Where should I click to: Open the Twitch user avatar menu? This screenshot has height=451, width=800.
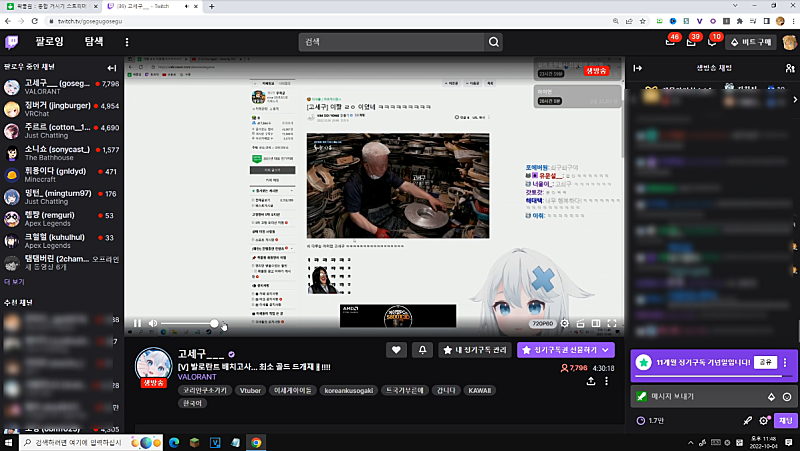click(x=789, y=42)
